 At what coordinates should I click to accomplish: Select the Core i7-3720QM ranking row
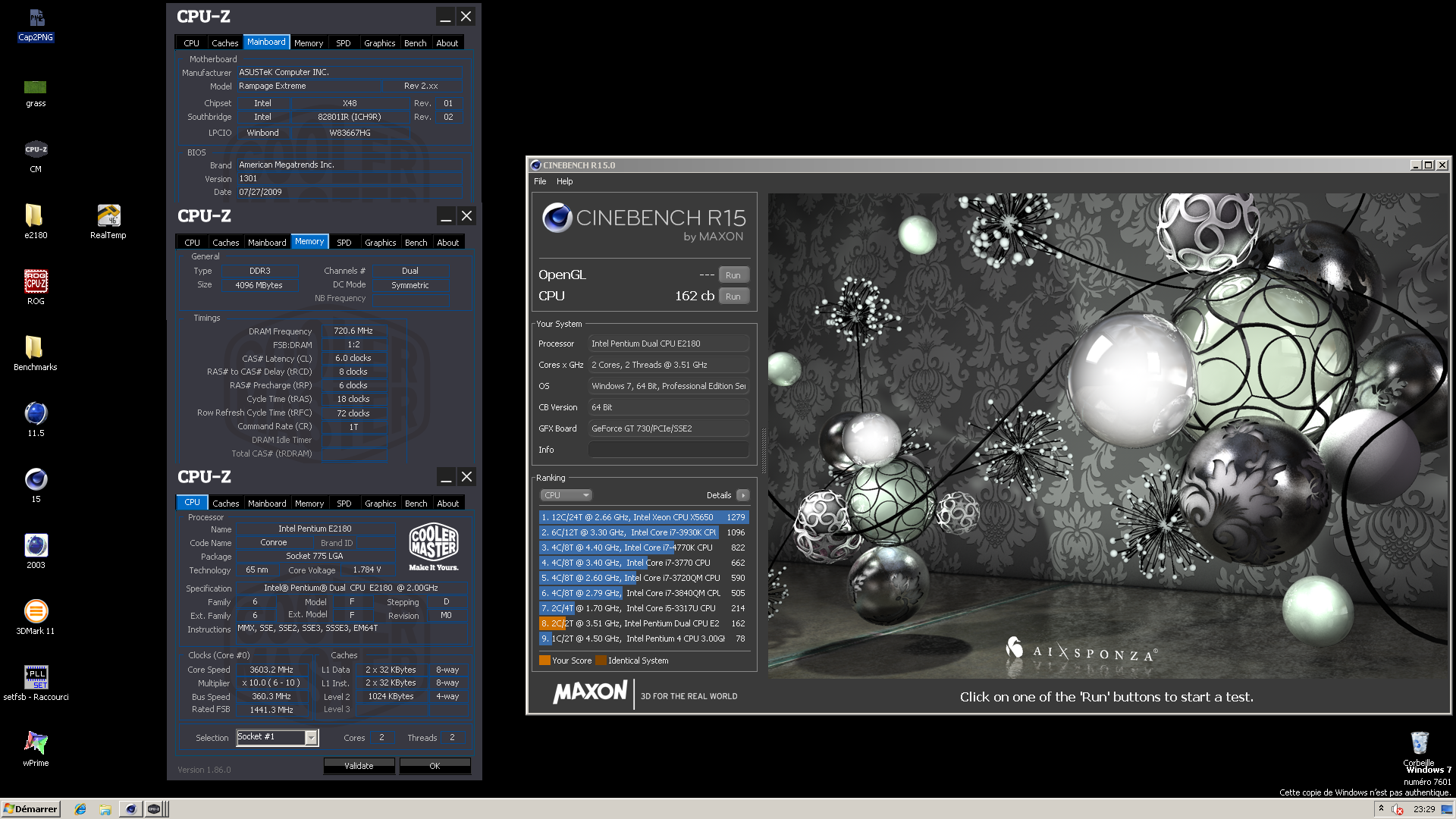(x=644, y=578)
